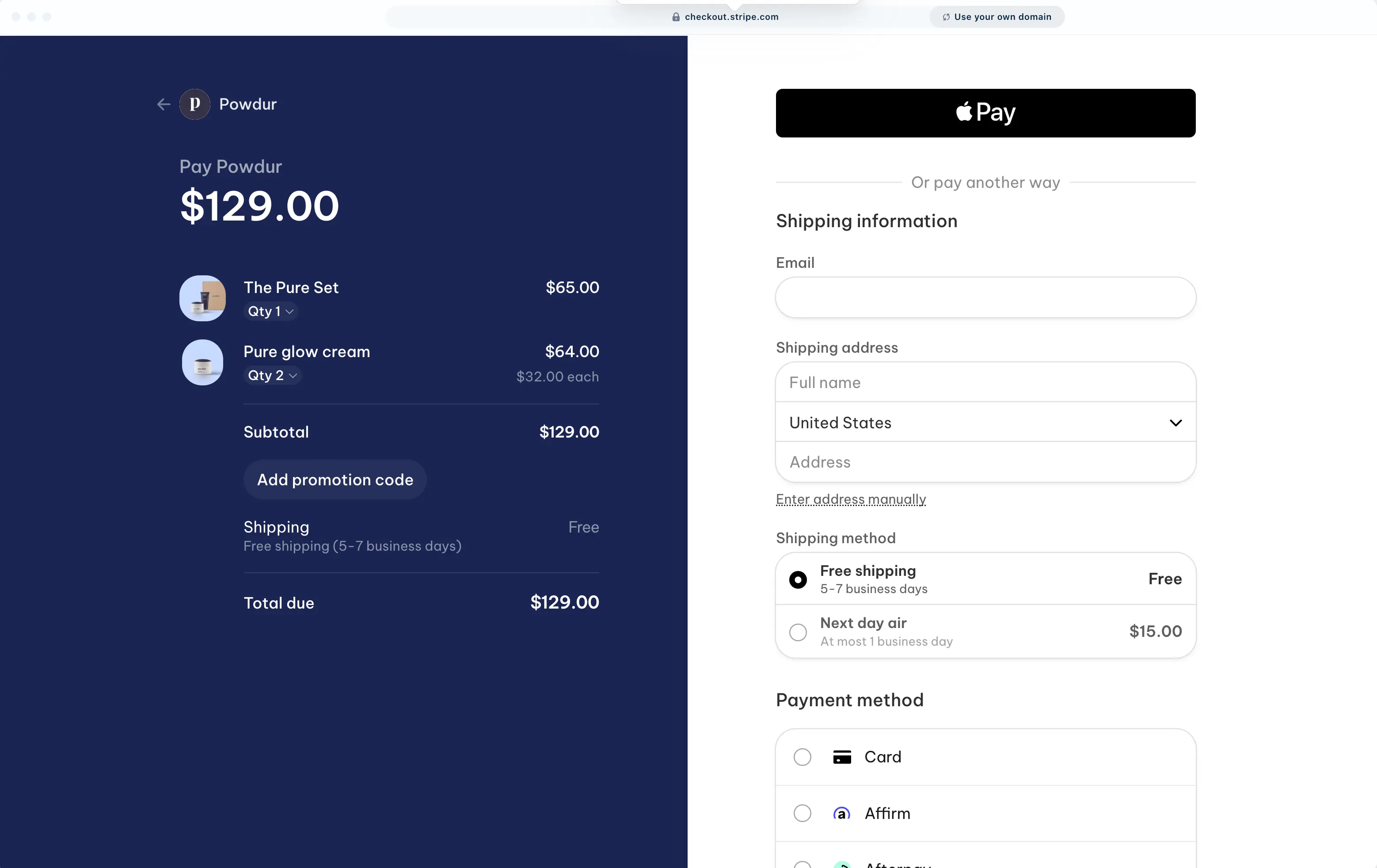Click the Affirm logo icon

(x=842, y=813)
